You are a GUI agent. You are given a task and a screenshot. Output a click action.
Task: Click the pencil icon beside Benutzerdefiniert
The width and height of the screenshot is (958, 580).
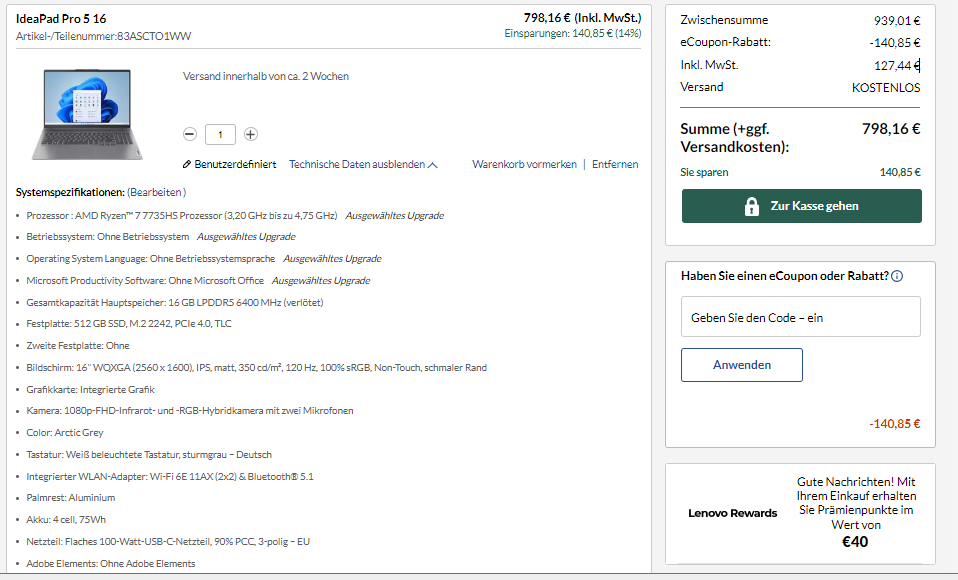click(187, 164)
